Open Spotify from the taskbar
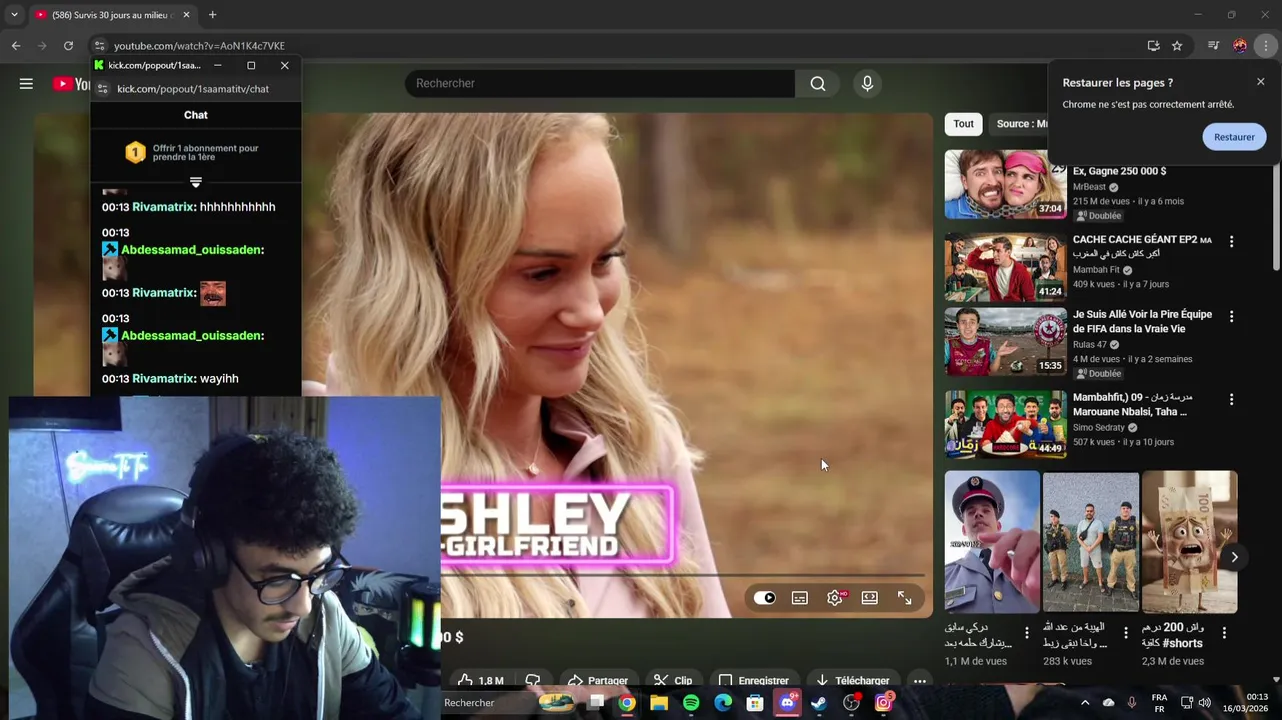 point(691,703)
